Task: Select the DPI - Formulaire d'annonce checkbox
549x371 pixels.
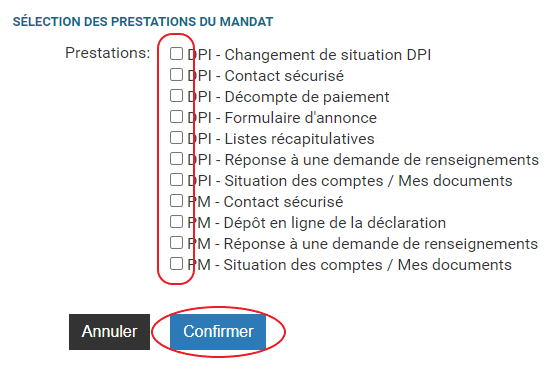Action: pyautogui.click(x=176, y=117)
